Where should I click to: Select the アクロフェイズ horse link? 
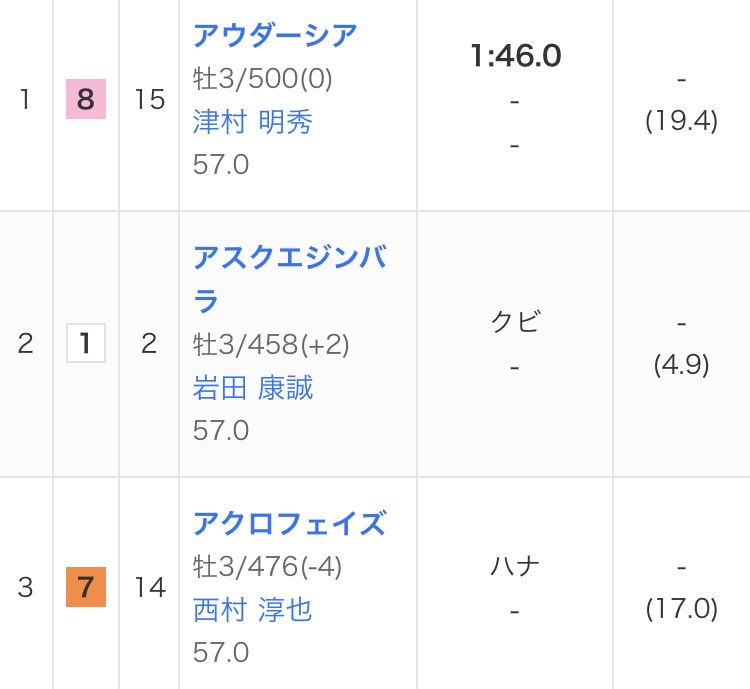[x=289, y=523]
